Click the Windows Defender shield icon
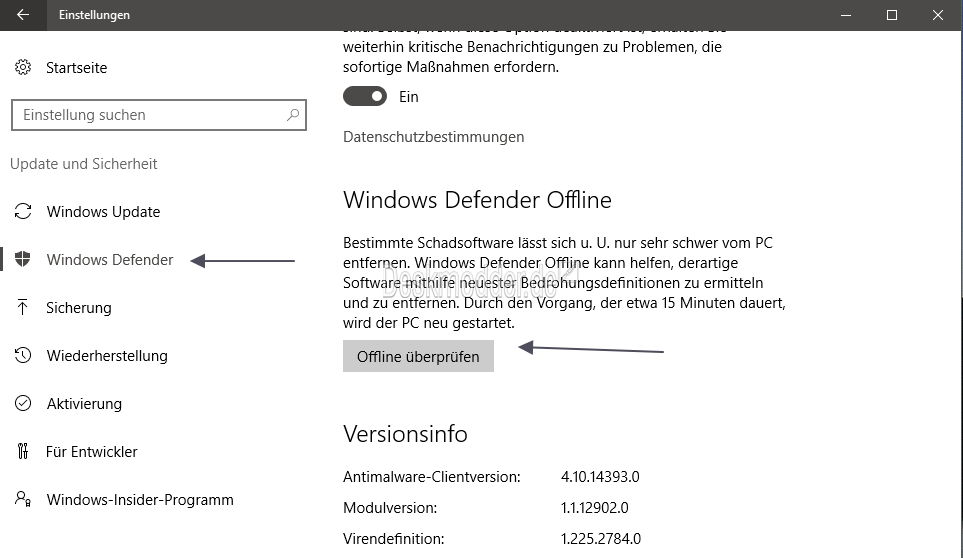The width and height of the screenshot is (963, 558). (23, 259)
